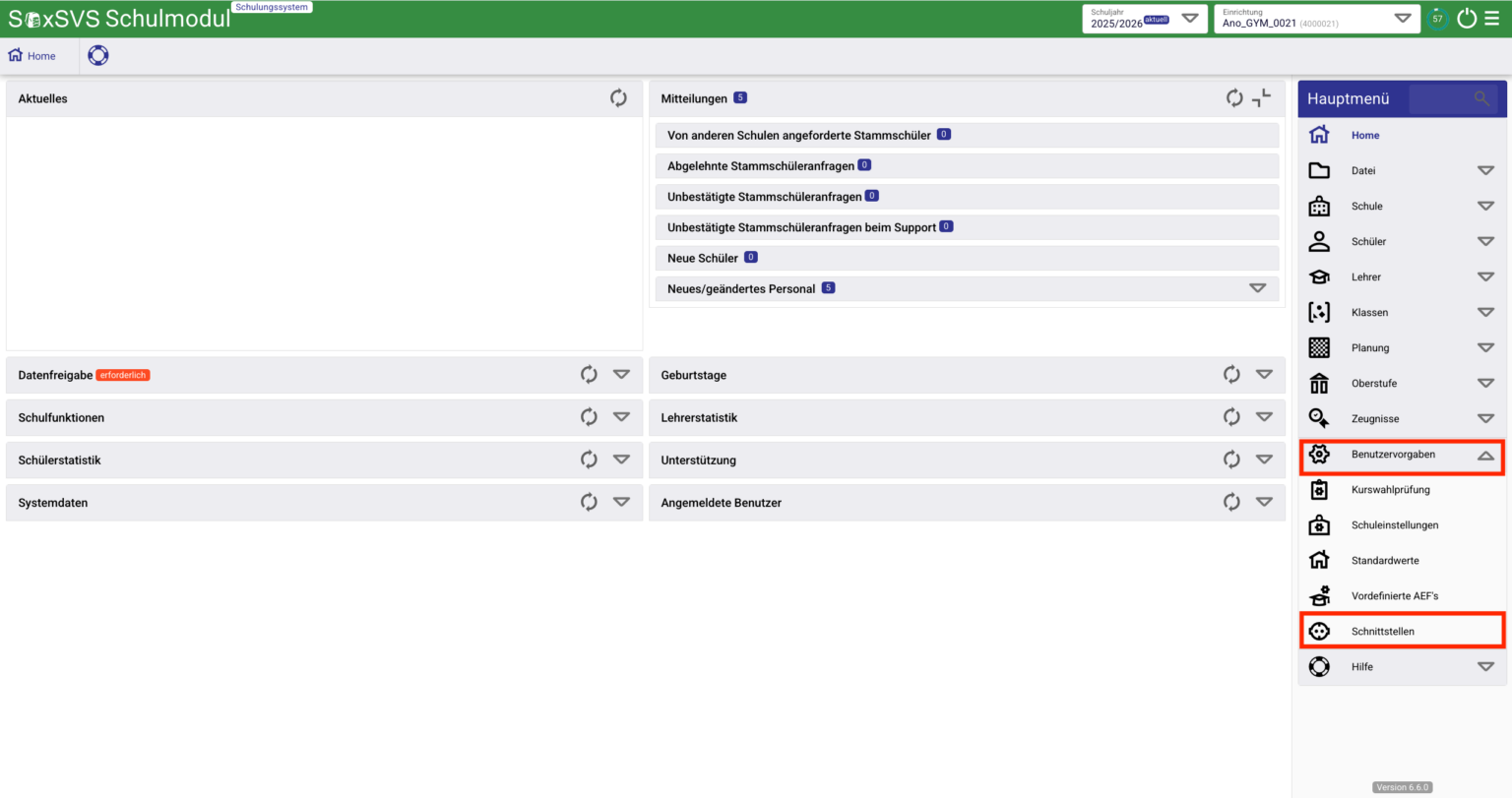
Task: Select Schuleinstellungen in the main menu
Action: 1394,525
